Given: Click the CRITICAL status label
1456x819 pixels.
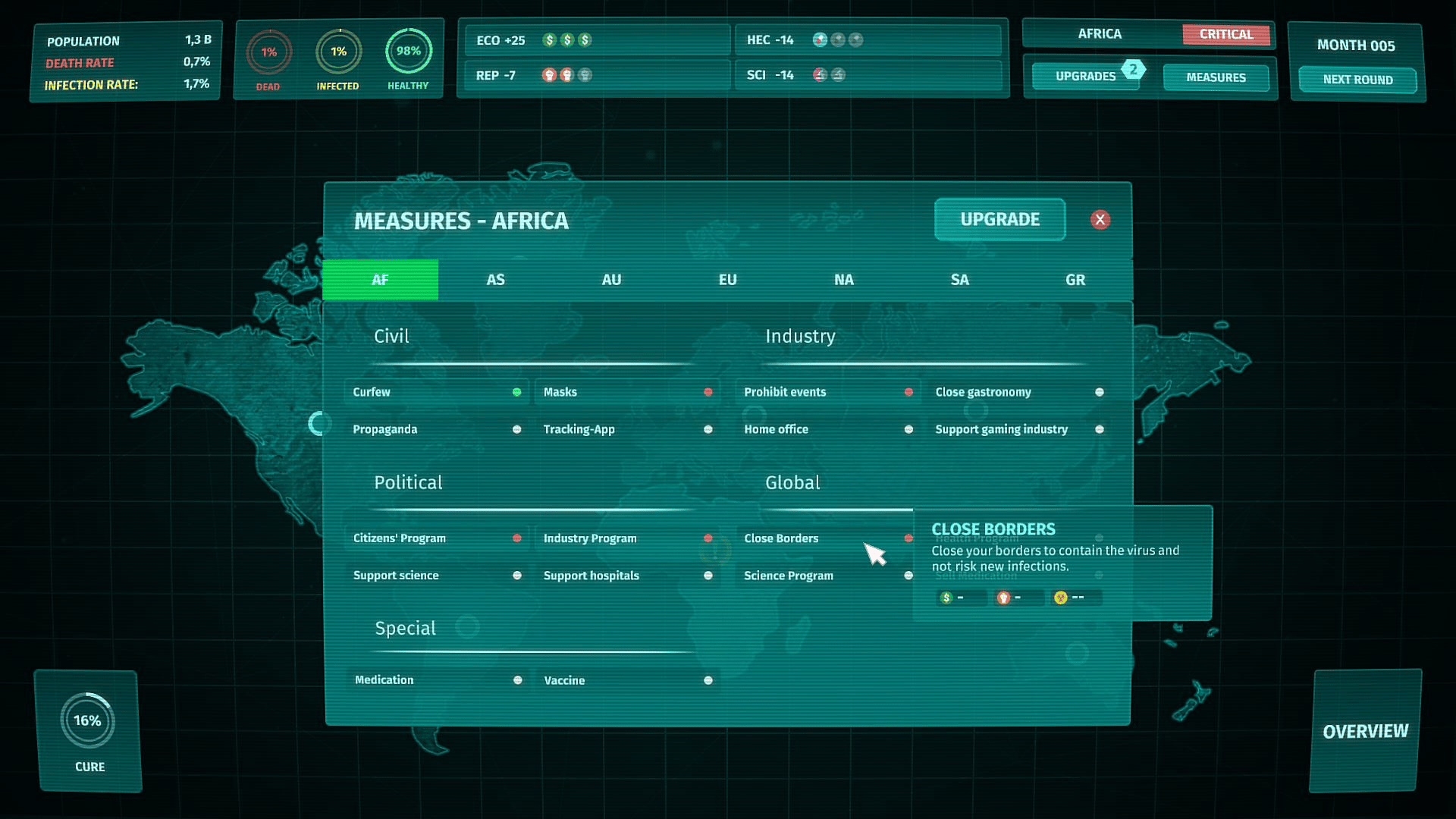Looking at the screenshot, I should 1225,34.
